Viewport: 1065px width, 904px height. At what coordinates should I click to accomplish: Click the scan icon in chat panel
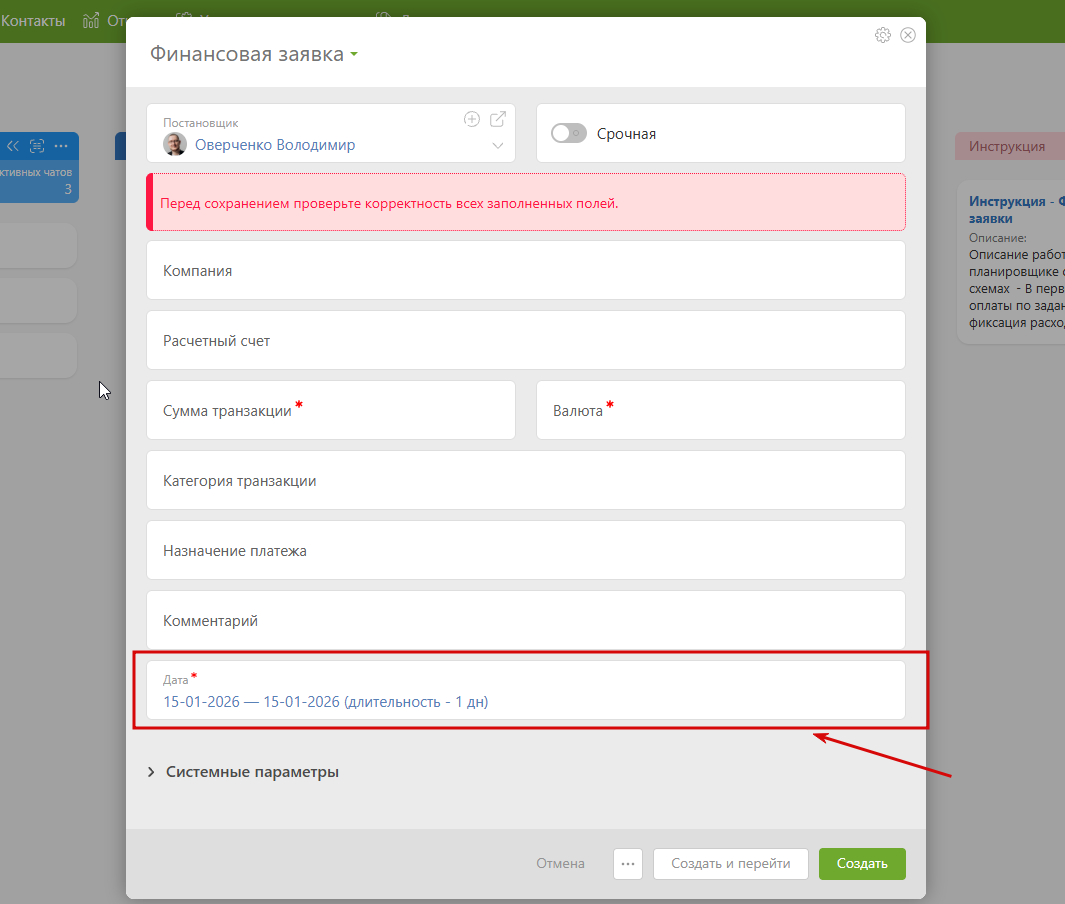(x=37, y=146)
